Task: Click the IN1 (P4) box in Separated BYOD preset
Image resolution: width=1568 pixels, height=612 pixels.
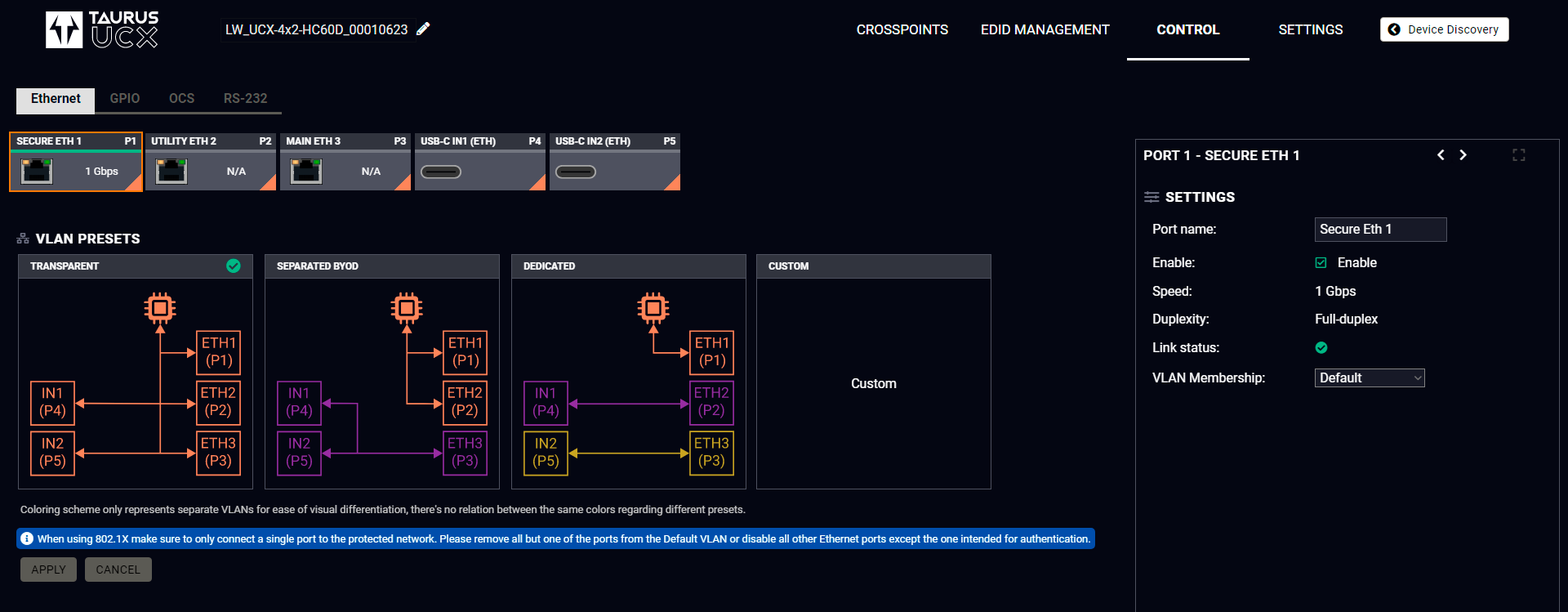Action: [x=299, y=403]
